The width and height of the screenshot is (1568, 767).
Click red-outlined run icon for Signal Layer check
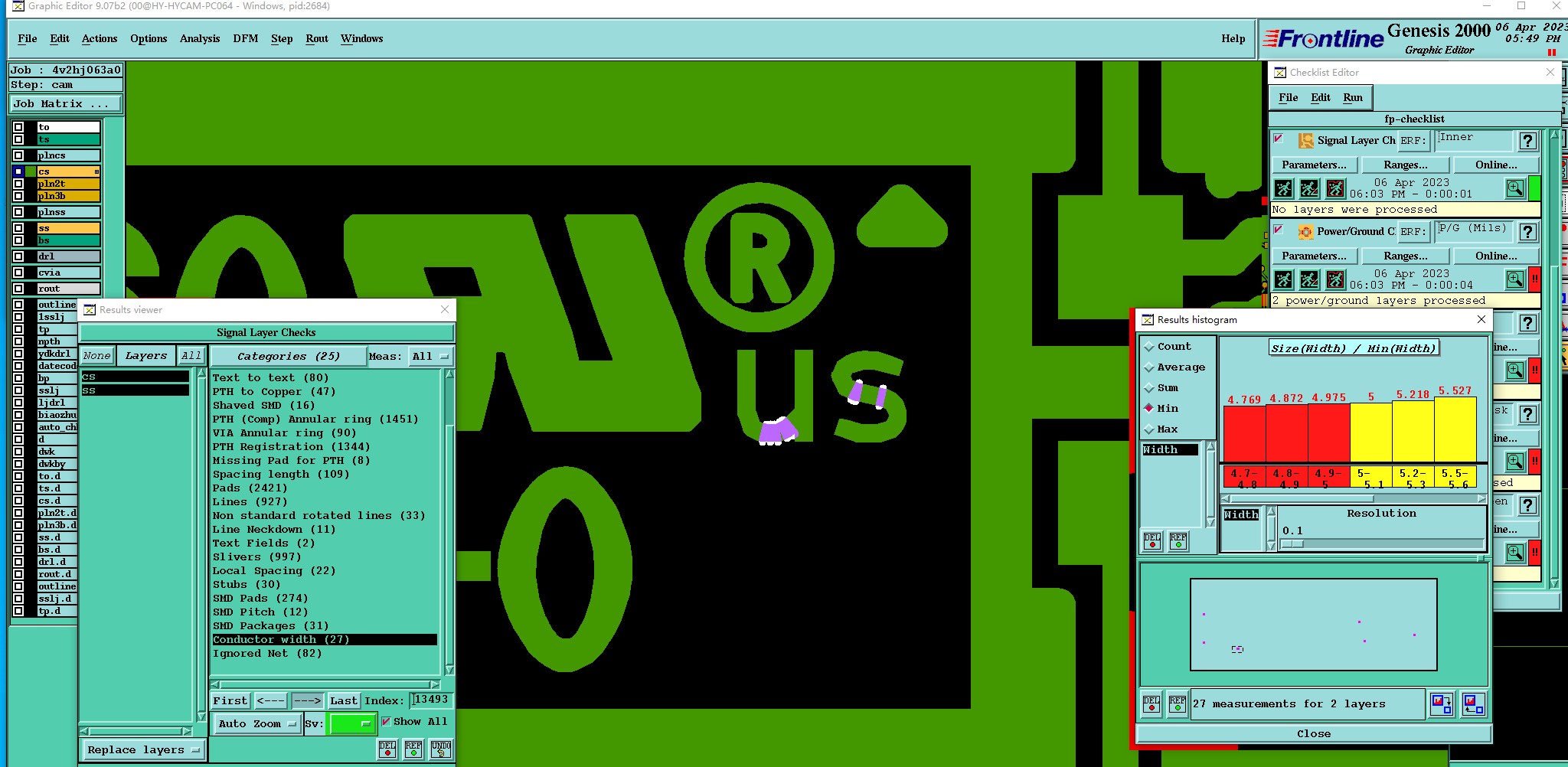[x=1335, y=188]
